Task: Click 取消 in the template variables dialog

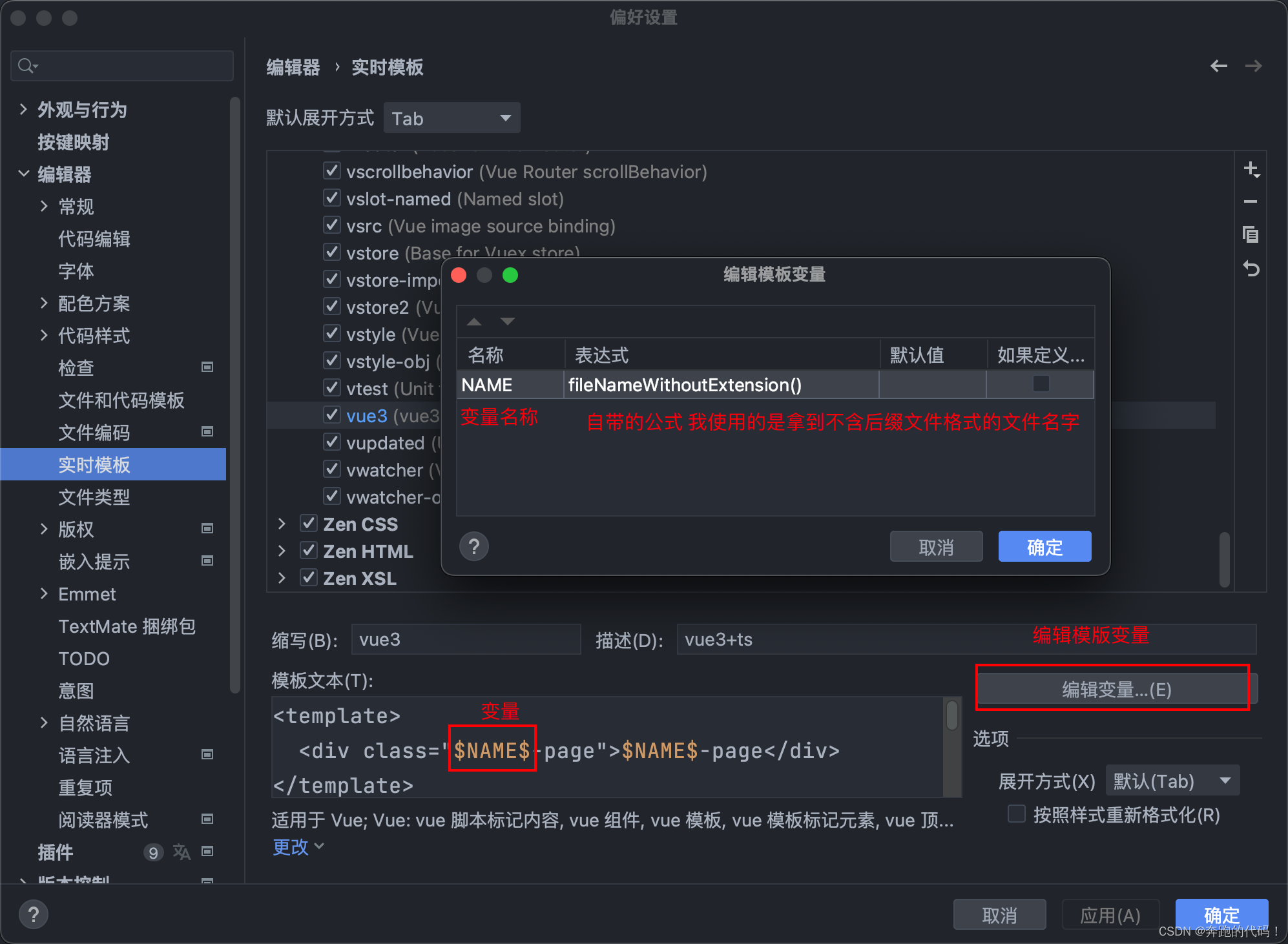Action: click(936, 547)
